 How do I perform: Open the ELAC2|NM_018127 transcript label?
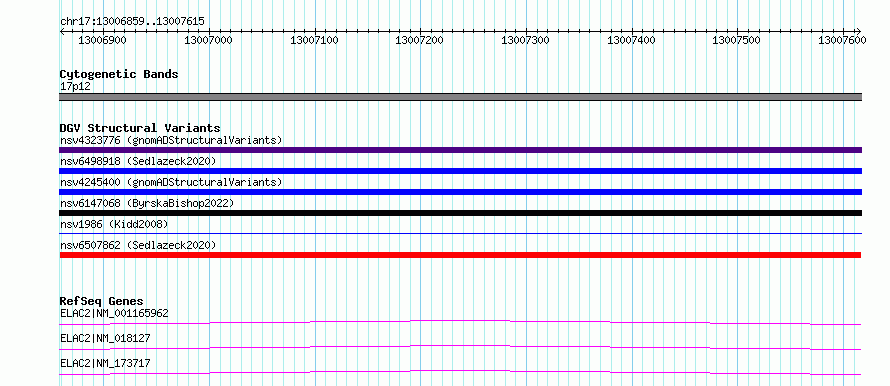(x=105, y=338)
